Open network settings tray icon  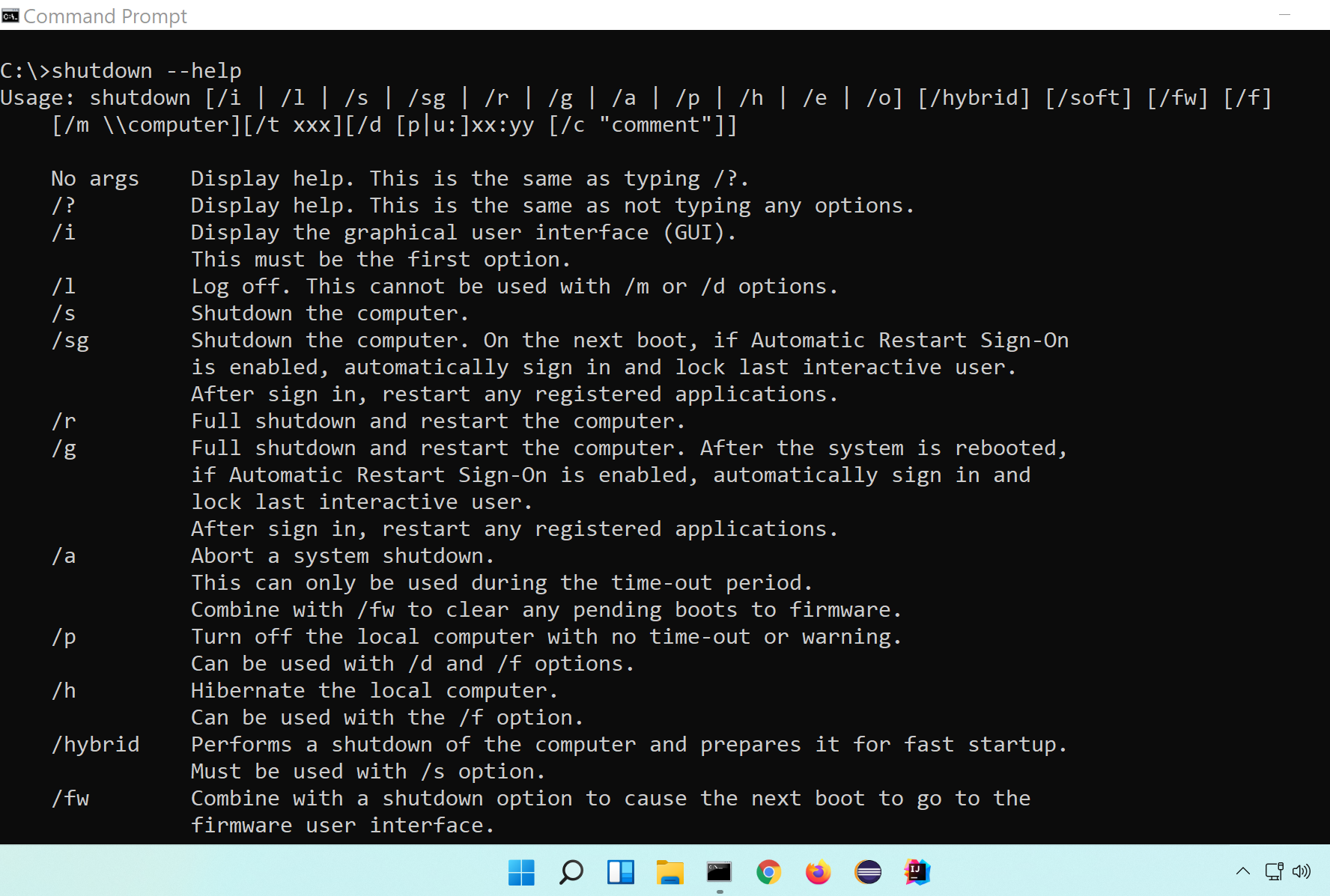click(1274, 871)
